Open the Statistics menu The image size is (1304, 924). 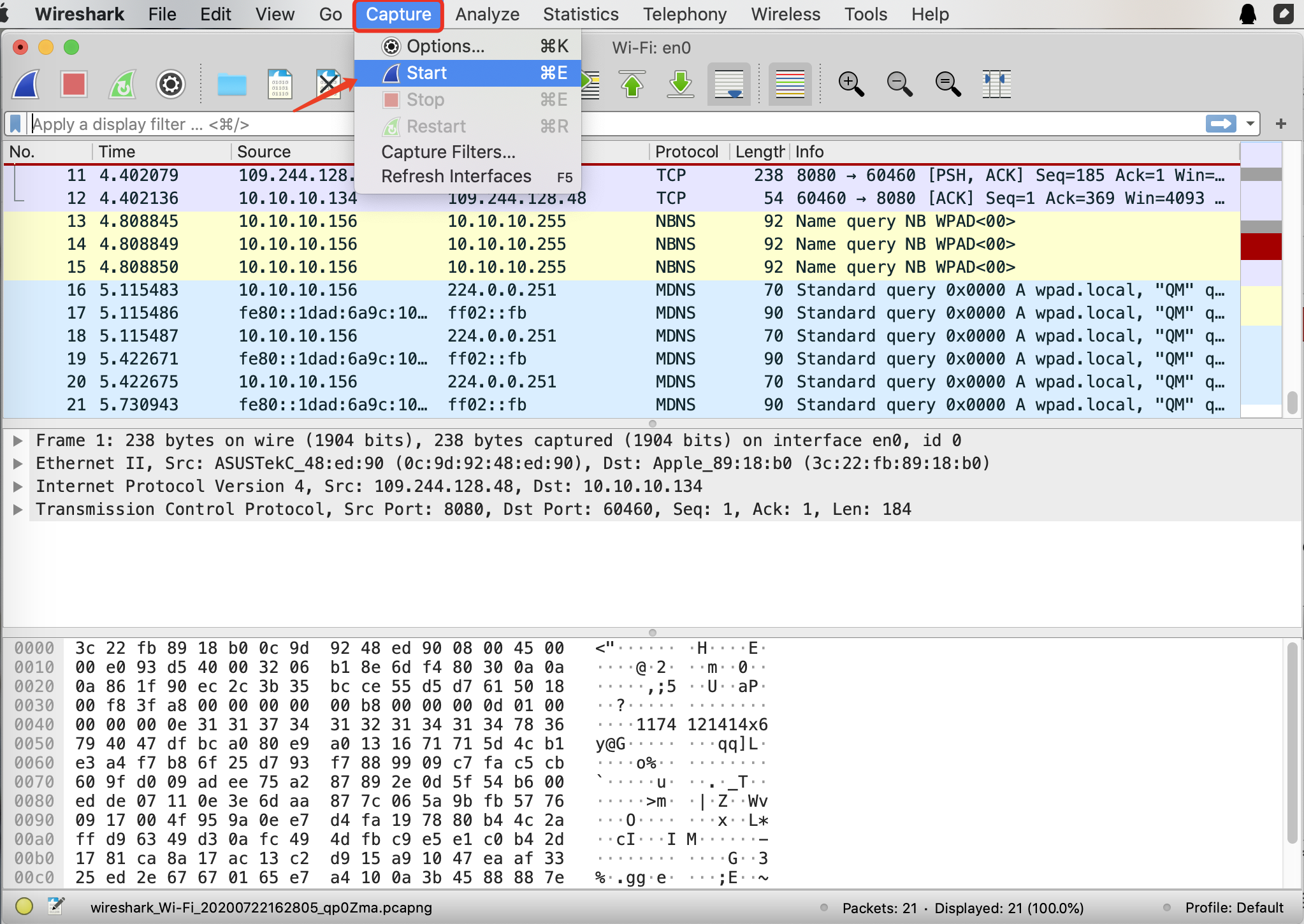(581, 14)
